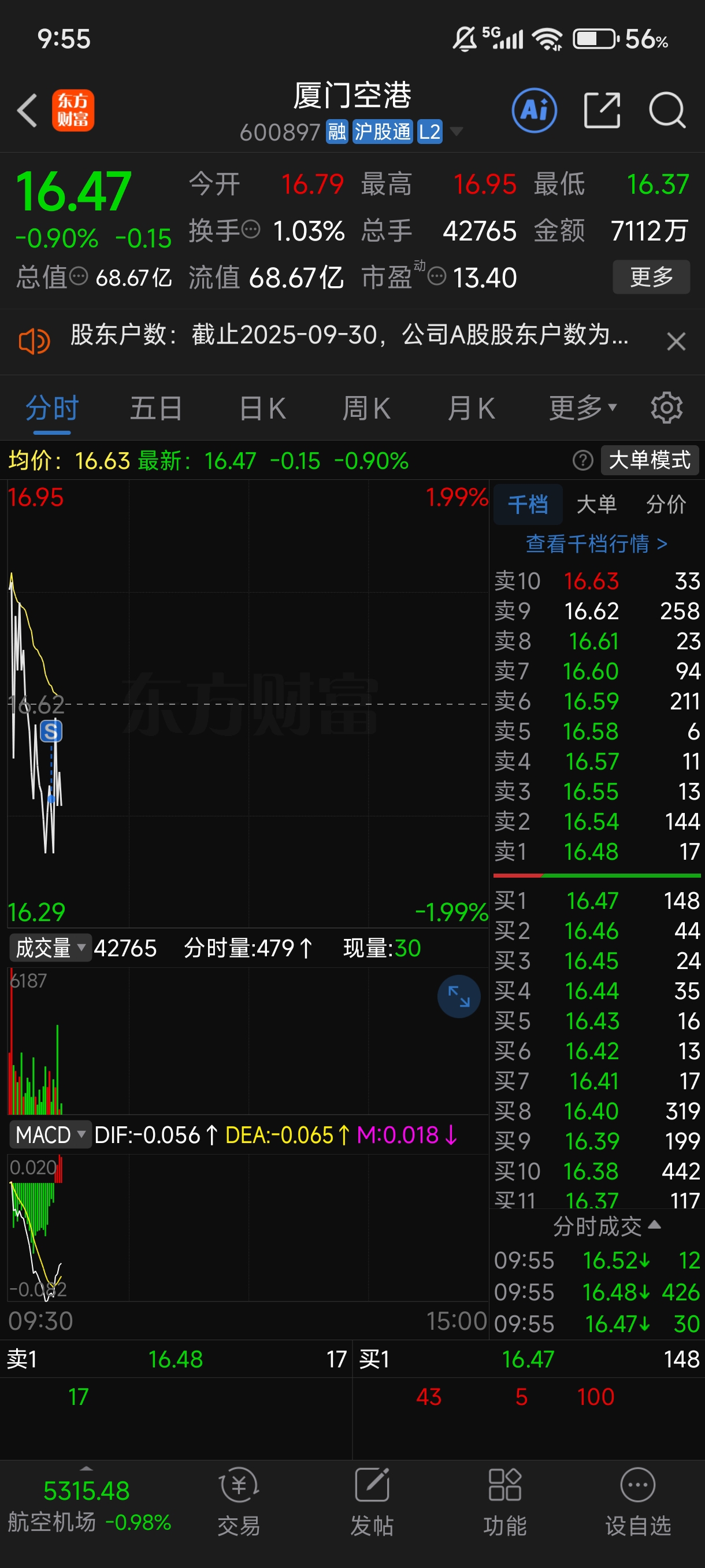Tap 卖6 row at 16.59
Screen dimensions: 705x1568
(x=597, y=701)
